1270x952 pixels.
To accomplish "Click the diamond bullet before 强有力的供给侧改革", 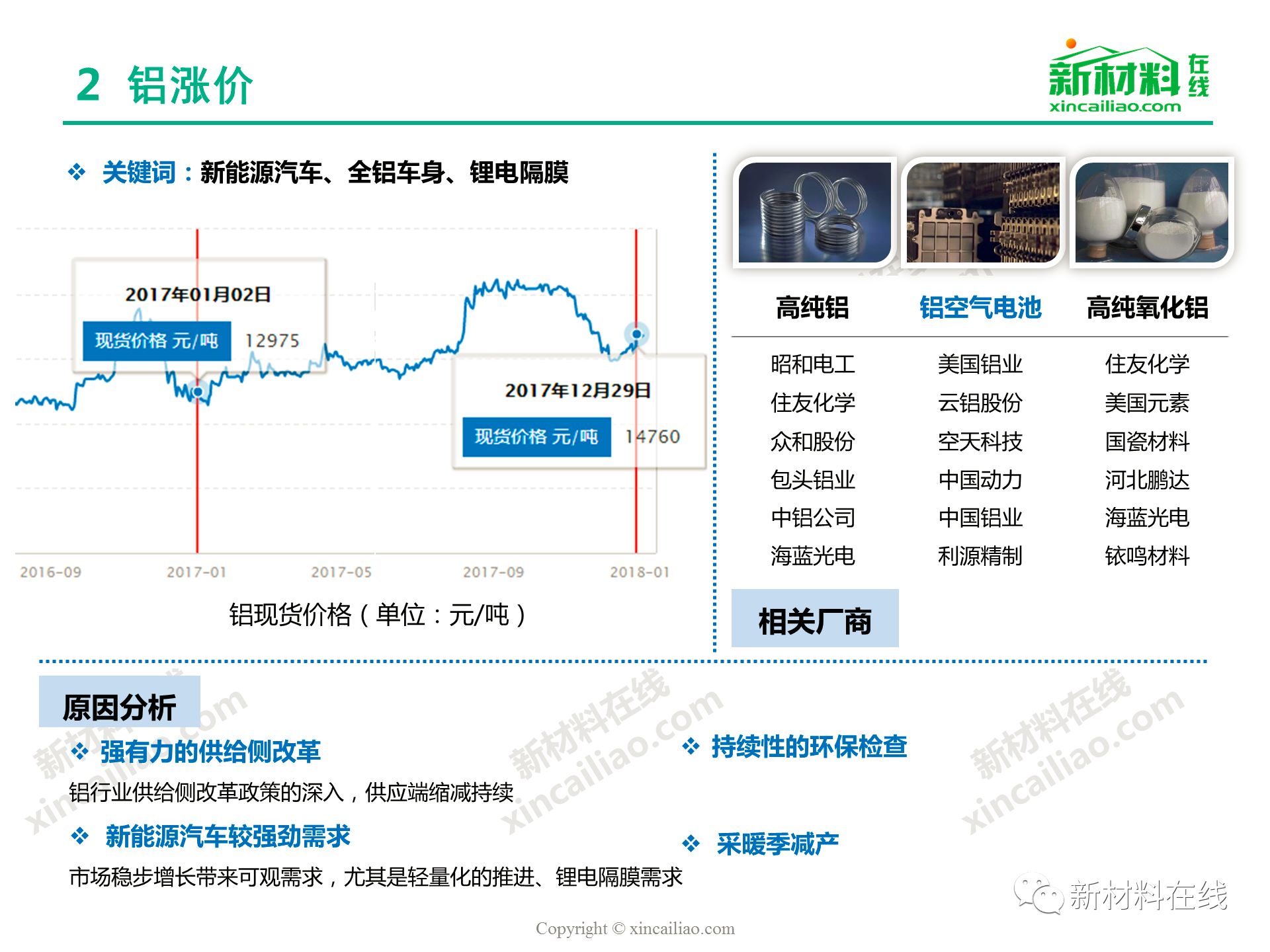I will pos(80,752).
